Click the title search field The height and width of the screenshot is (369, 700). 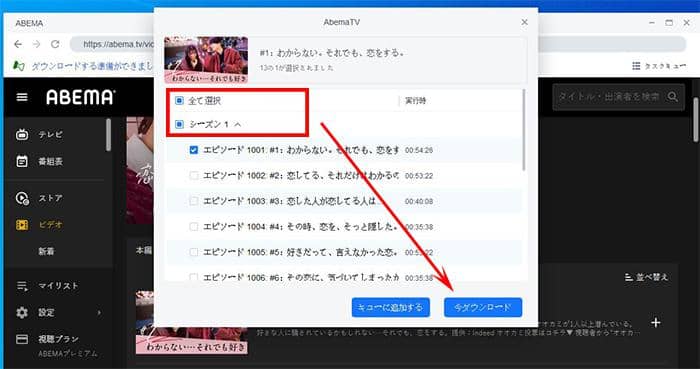click(618, 97)
